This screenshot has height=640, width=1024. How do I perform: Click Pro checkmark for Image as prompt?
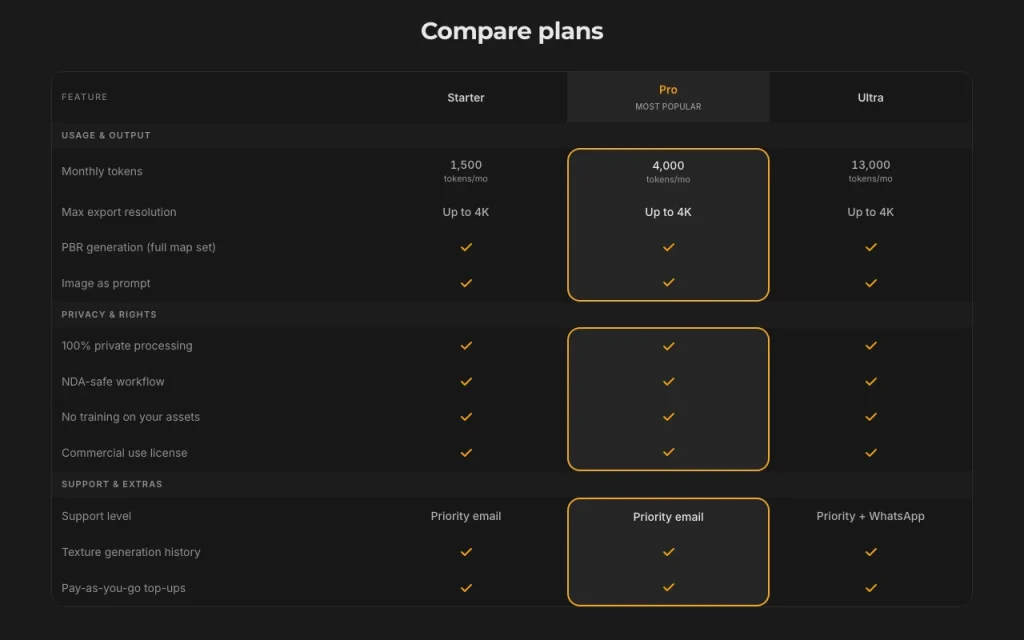pyautogui.click(x=668, y=282)
